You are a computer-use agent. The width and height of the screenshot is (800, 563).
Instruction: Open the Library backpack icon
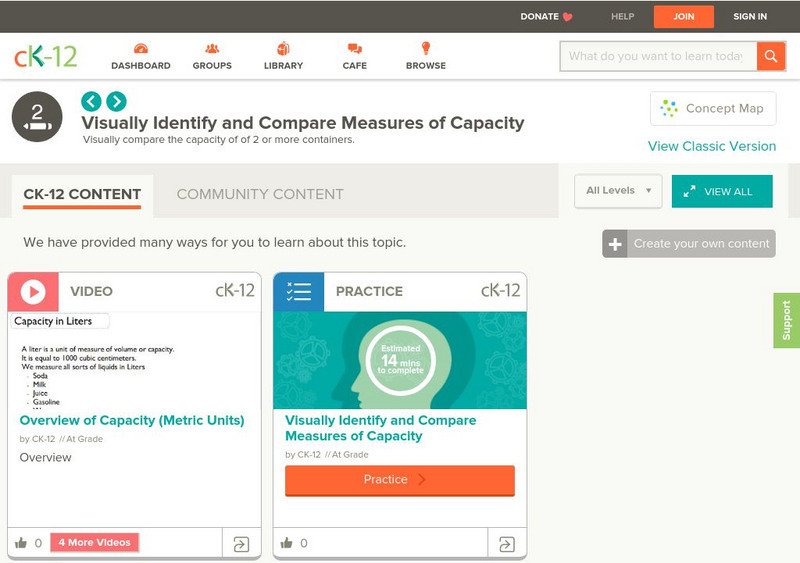283,49
